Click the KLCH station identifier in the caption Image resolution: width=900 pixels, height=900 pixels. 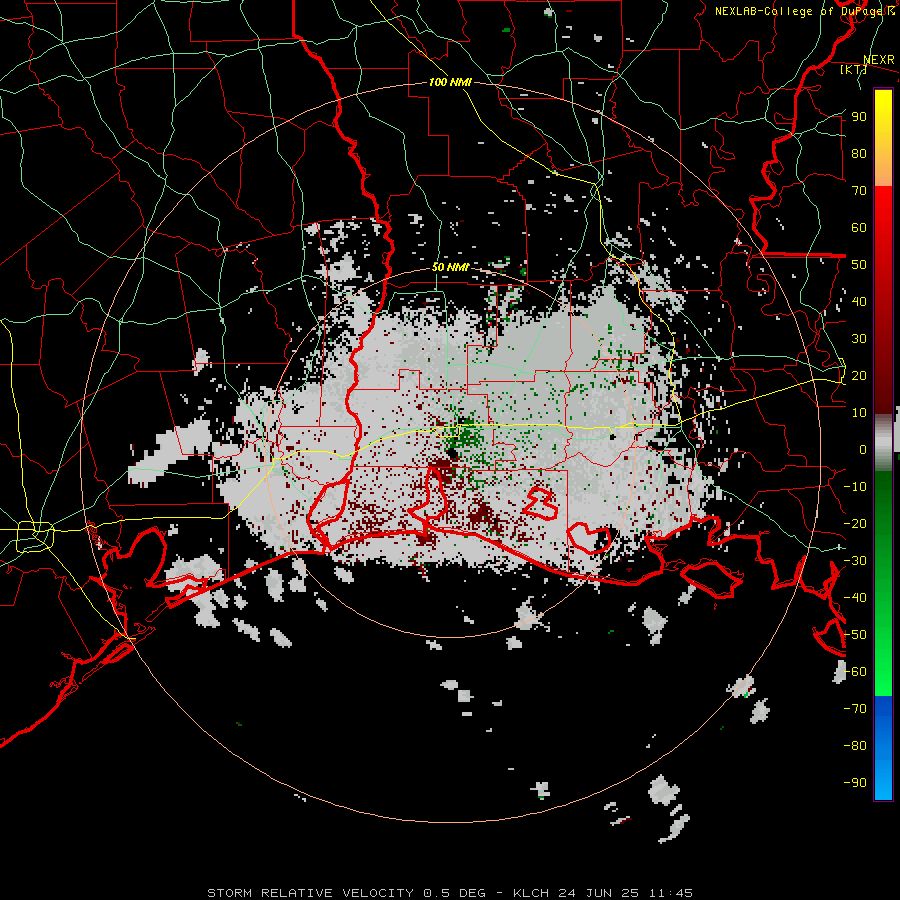(531, 893)
